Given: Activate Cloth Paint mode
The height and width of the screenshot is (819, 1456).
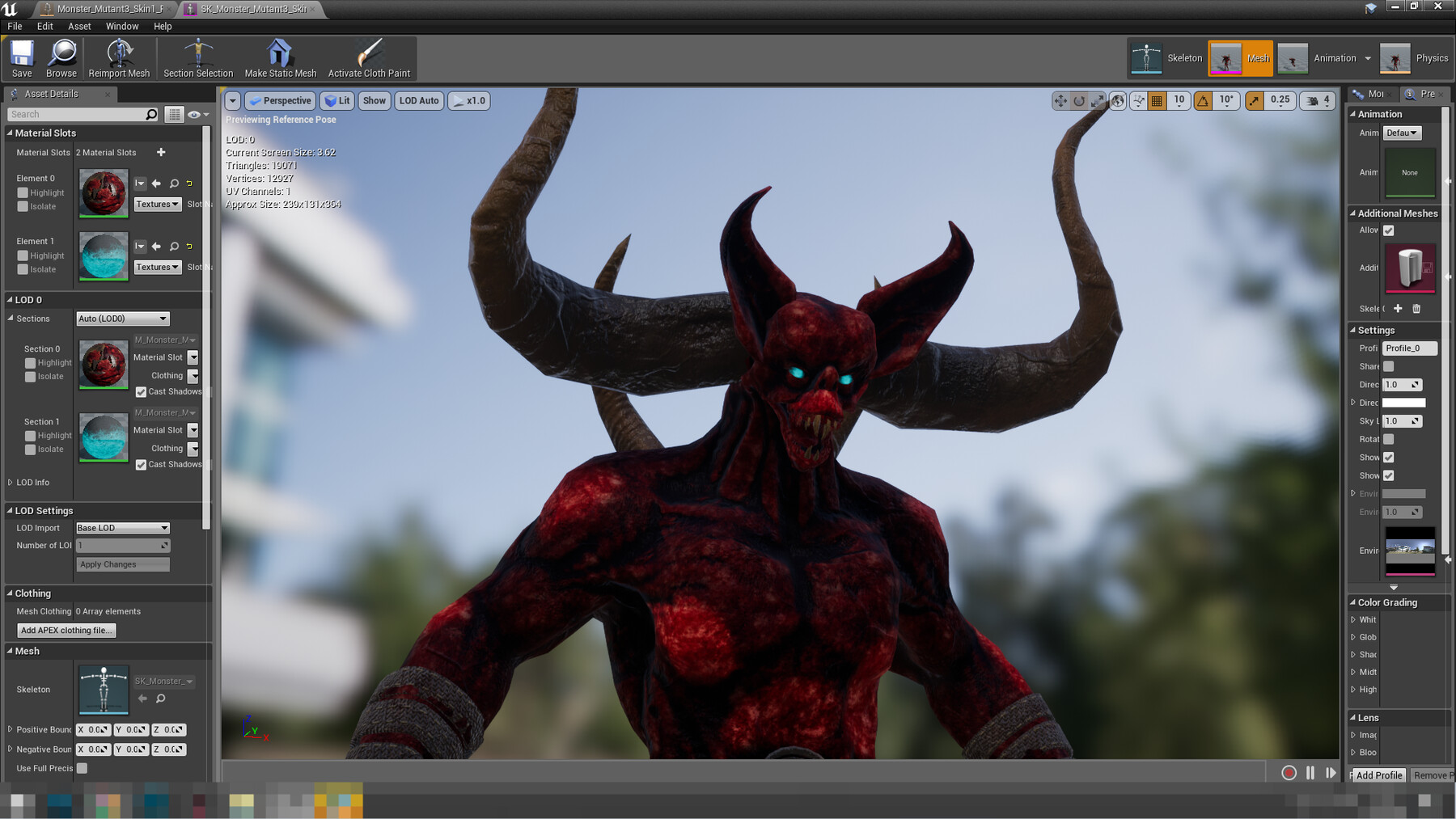Looking at the screenshot, I should (x=369, y=57).
